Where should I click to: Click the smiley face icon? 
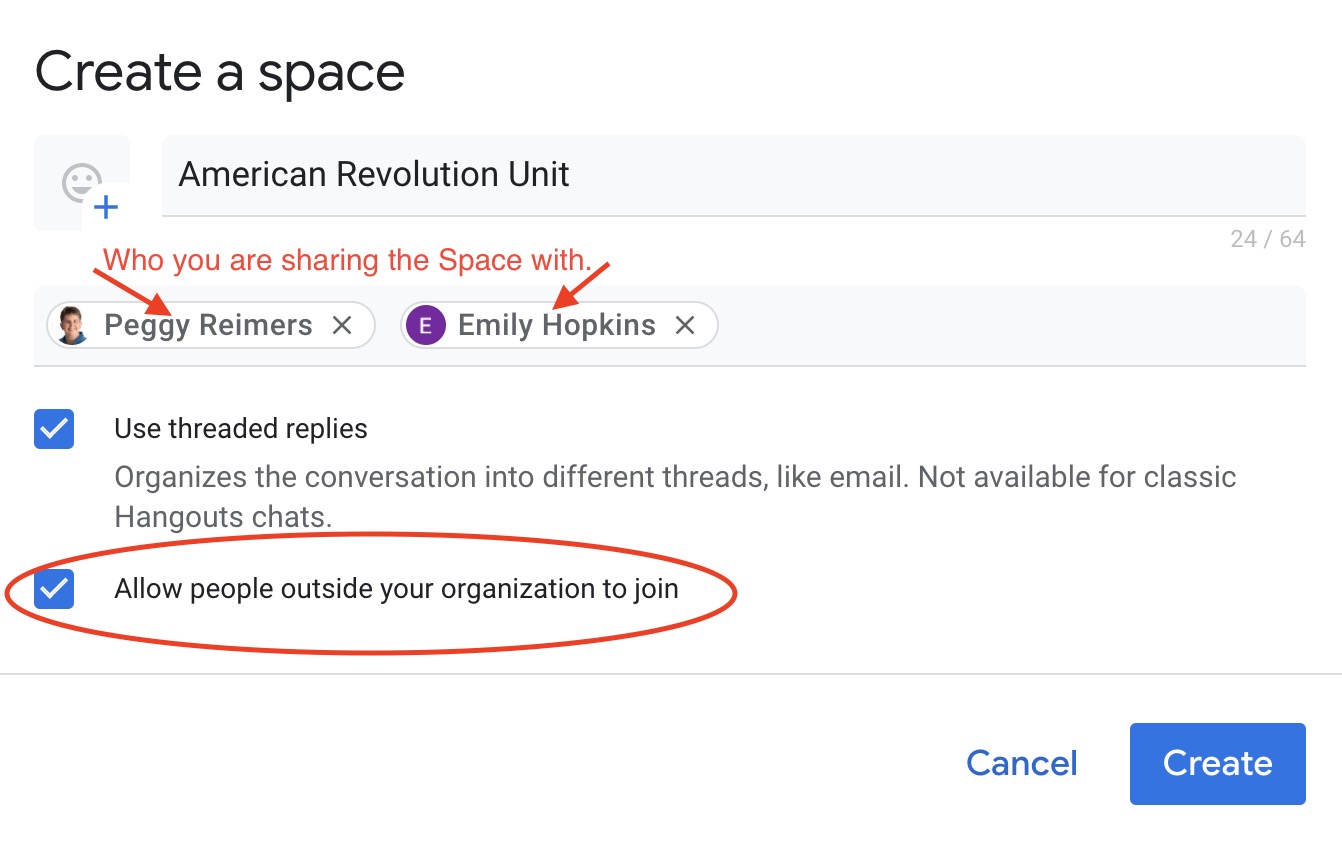coord(82,178)
